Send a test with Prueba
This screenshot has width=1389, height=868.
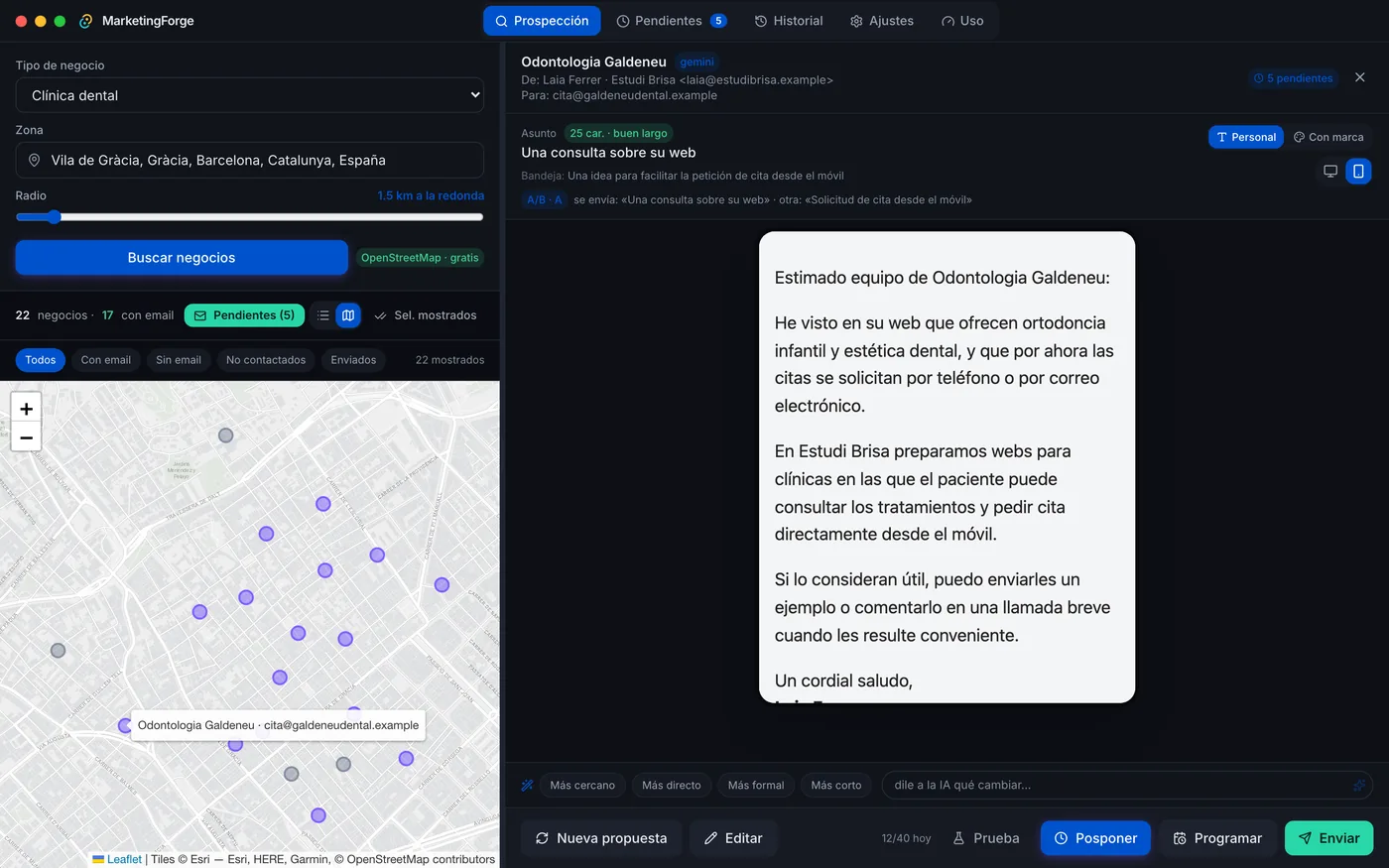click(x=986, y=838)
